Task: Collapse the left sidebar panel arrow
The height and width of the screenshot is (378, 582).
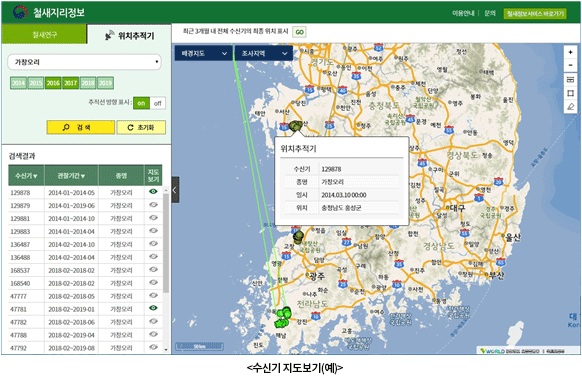Action: (175, 190)
